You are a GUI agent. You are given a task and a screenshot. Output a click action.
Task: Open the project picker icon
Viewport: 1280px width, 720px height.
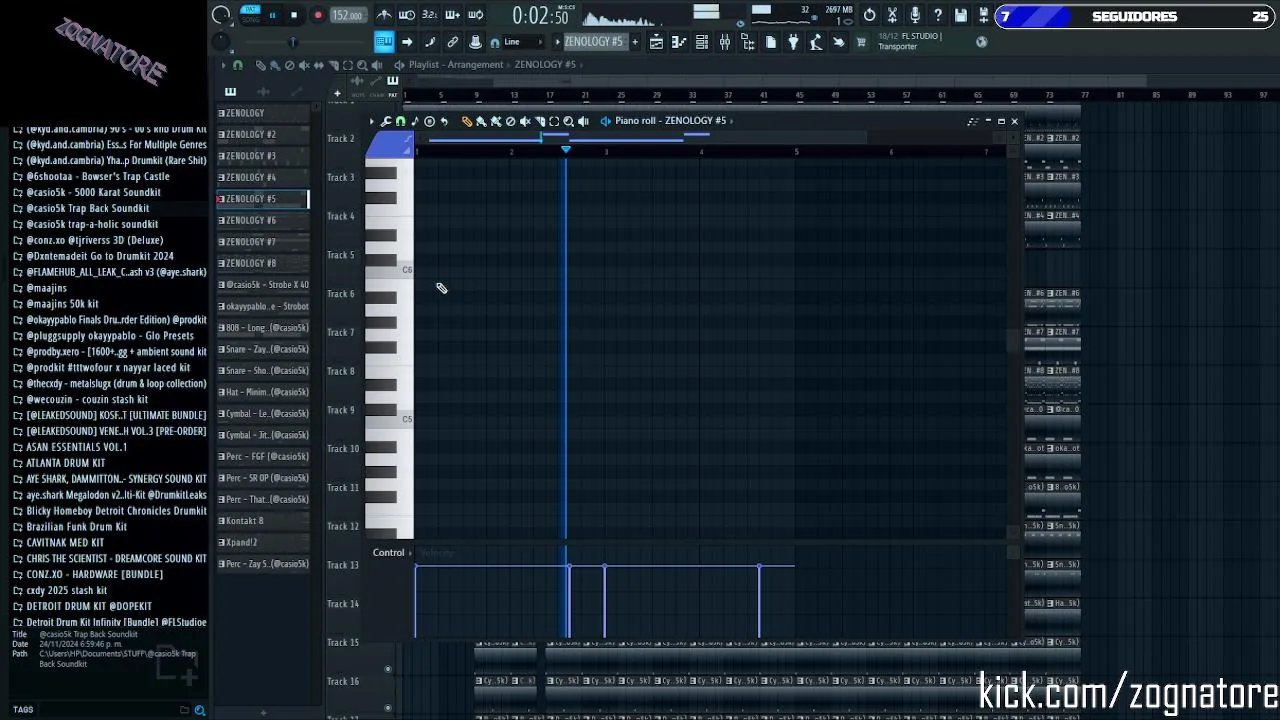point(771,42)
